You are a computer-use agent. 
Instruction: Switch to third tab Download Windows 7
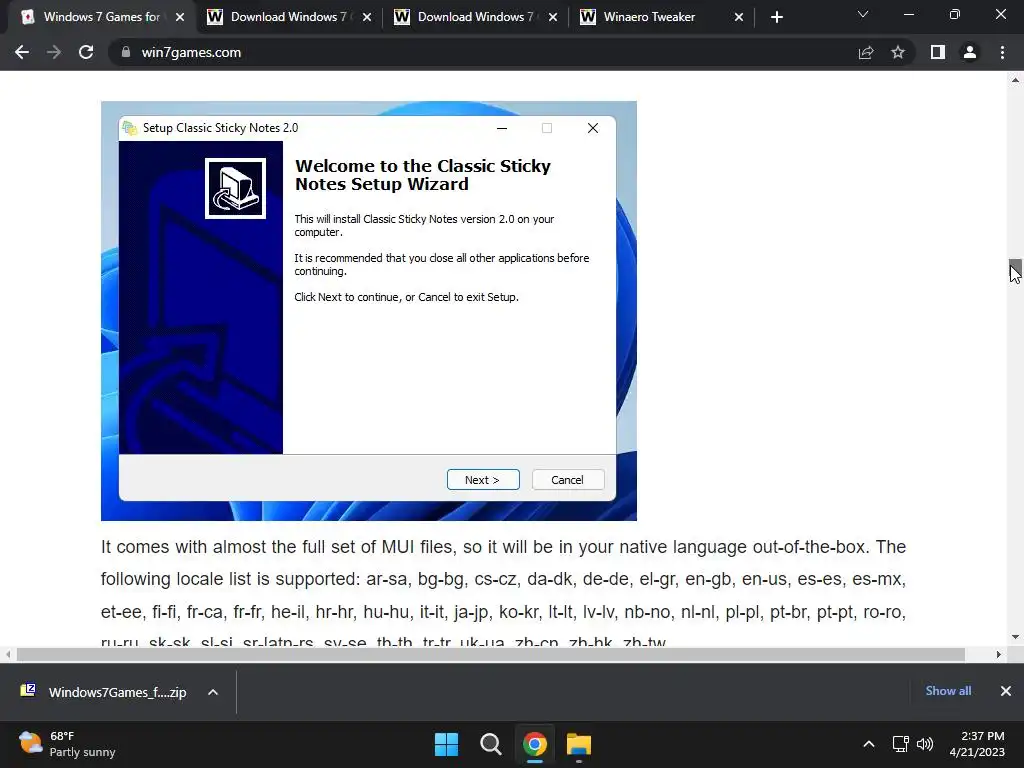coord(475,17)
